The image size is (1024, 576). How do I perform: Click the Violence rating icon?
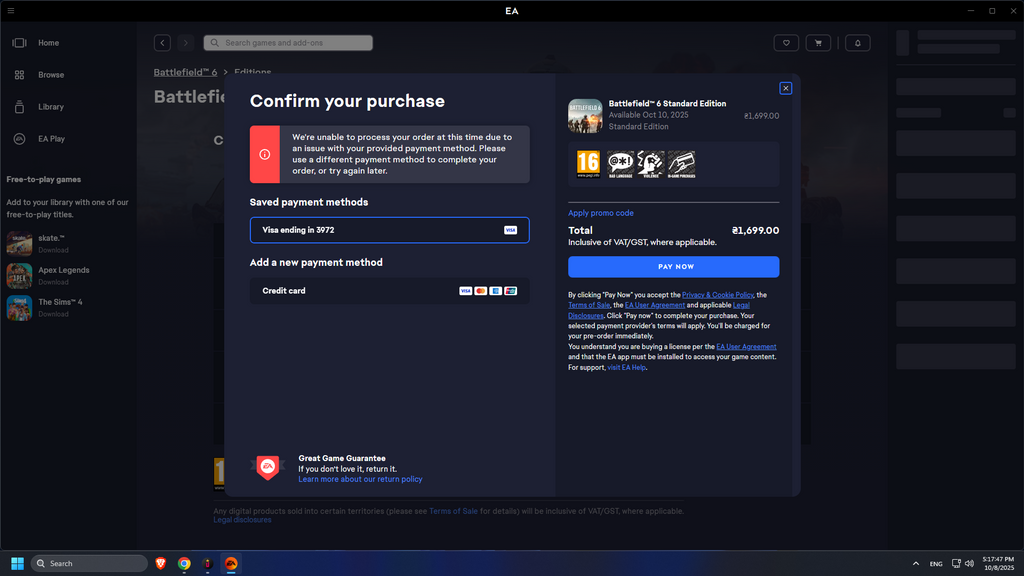[650, 164]
